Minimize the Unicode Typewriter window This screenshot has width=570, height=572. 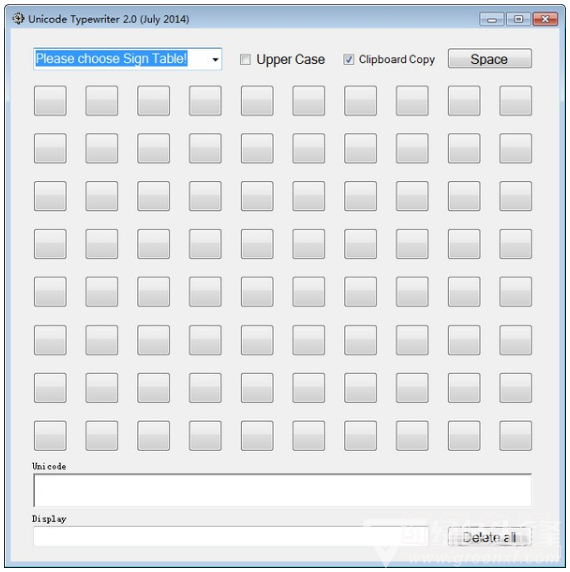point(492,19)
